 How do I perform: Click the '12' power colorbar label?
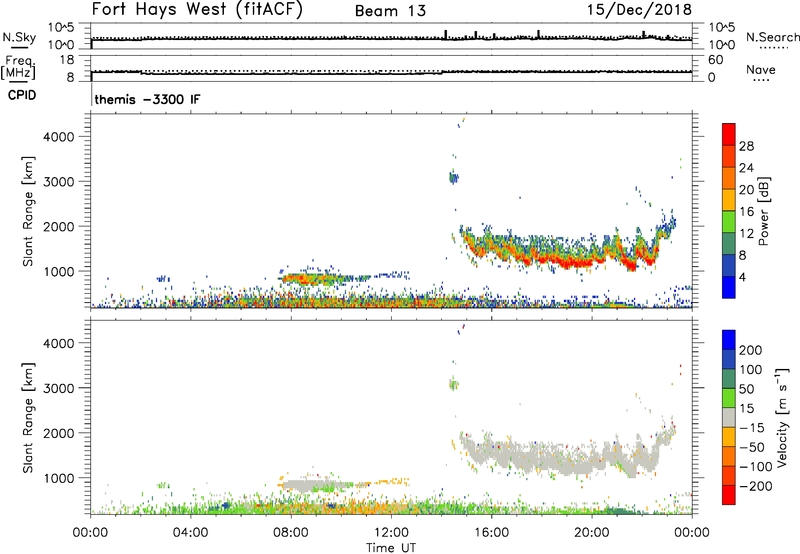click(746, 234)
